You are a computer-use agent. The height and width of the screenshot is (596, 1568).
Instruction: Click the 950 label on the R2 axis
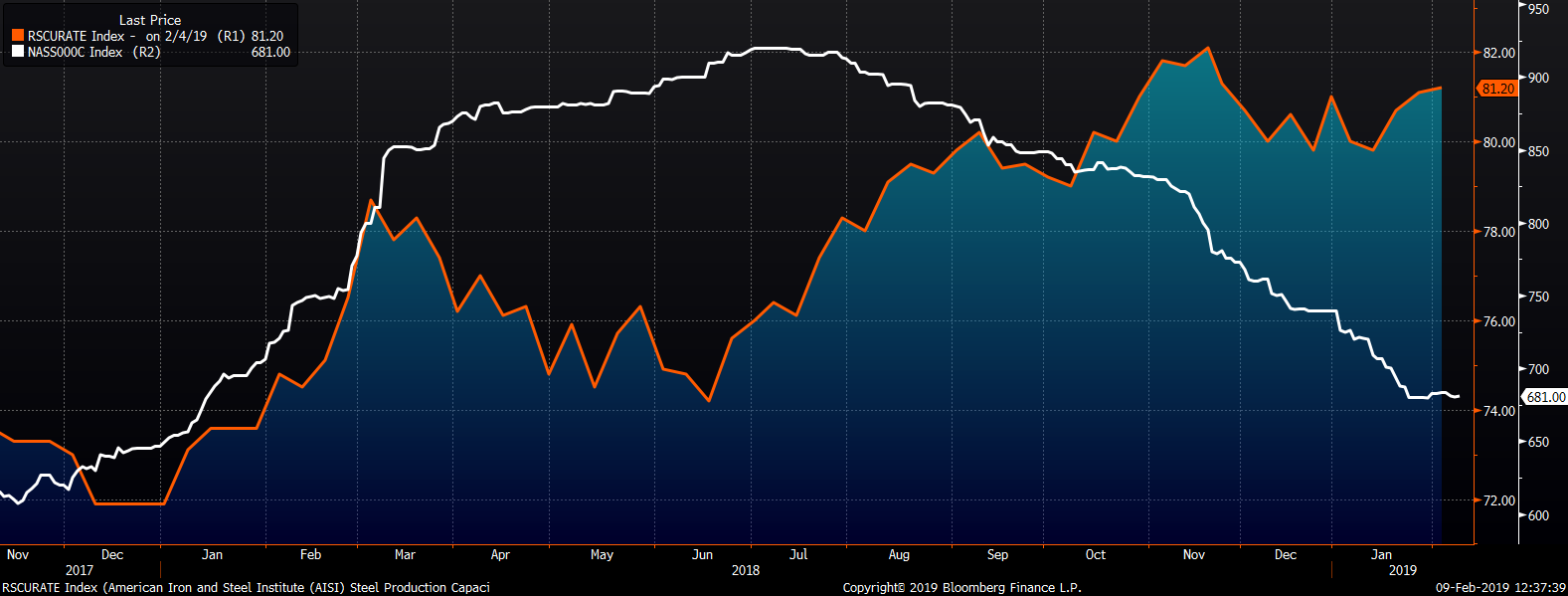pos(1538,9)
